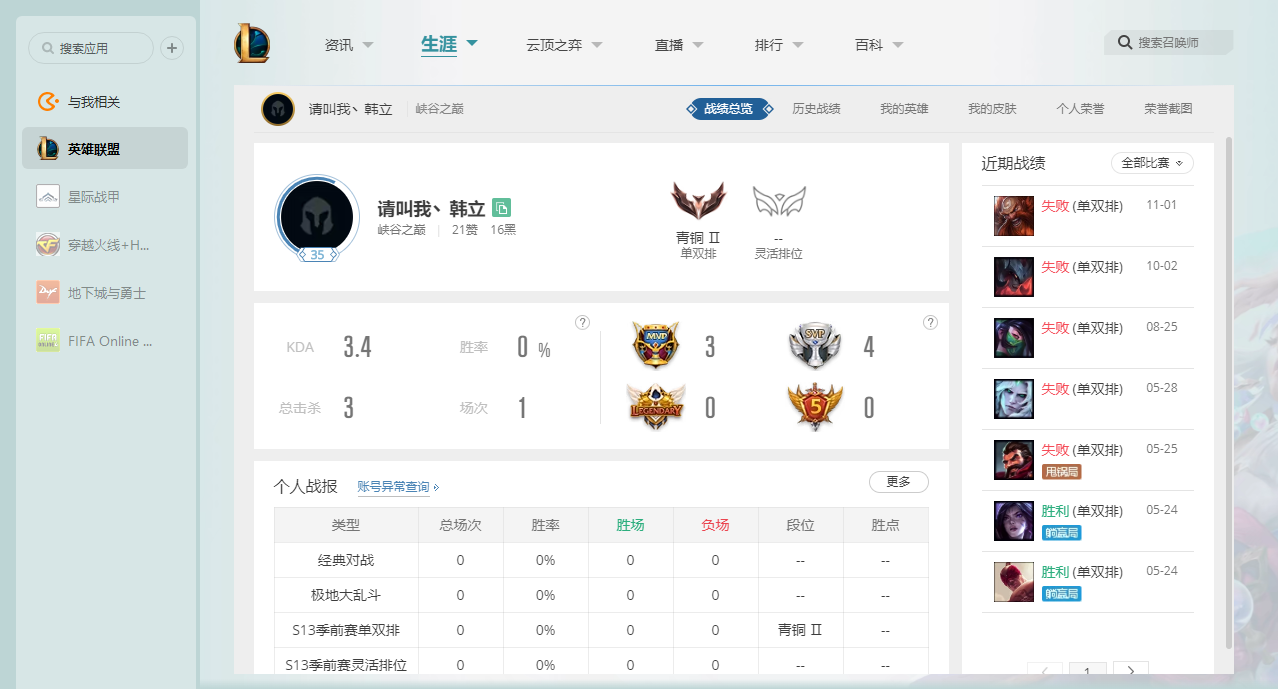Open 穿越火线 entry in sidebar
The height and width of the screenshot is (689, 1278).
(105, 245)
